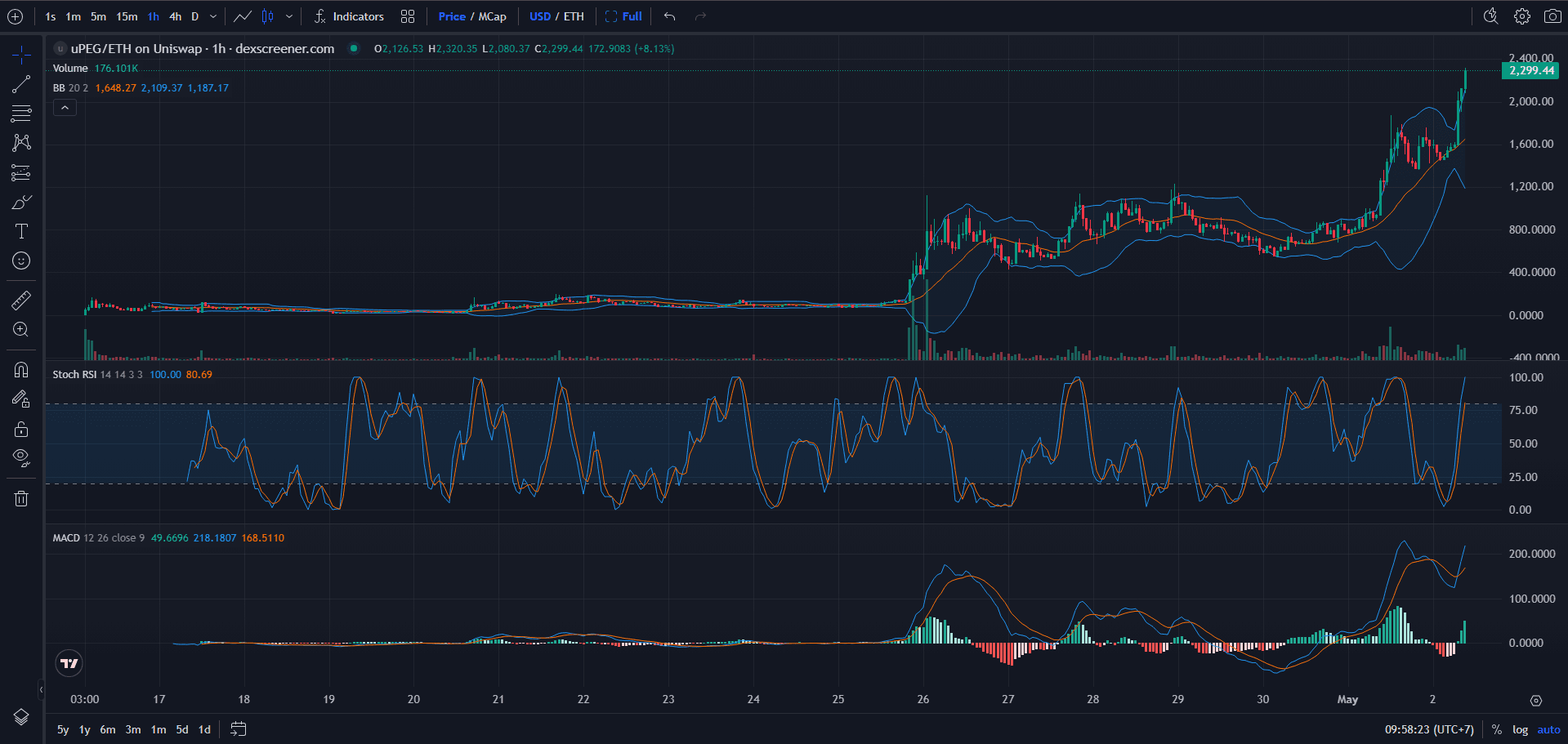Select the 1h timeframe
Viewport: 1568px width, 744px height.
(x=154, y=16)
